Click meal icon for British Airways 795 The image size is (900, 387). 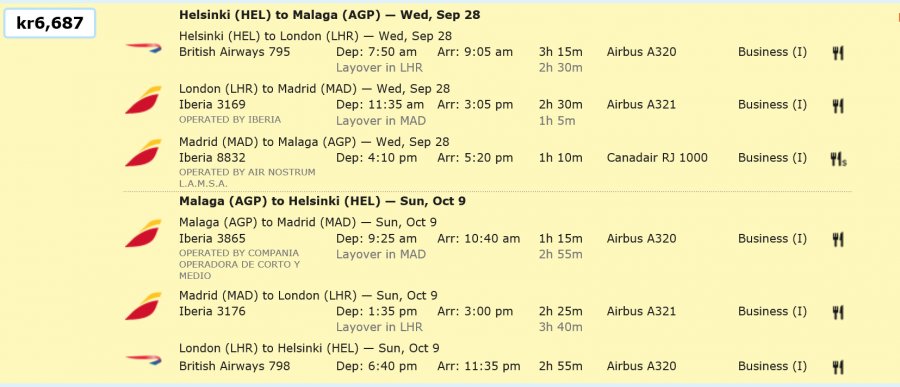tap(837, 53)
